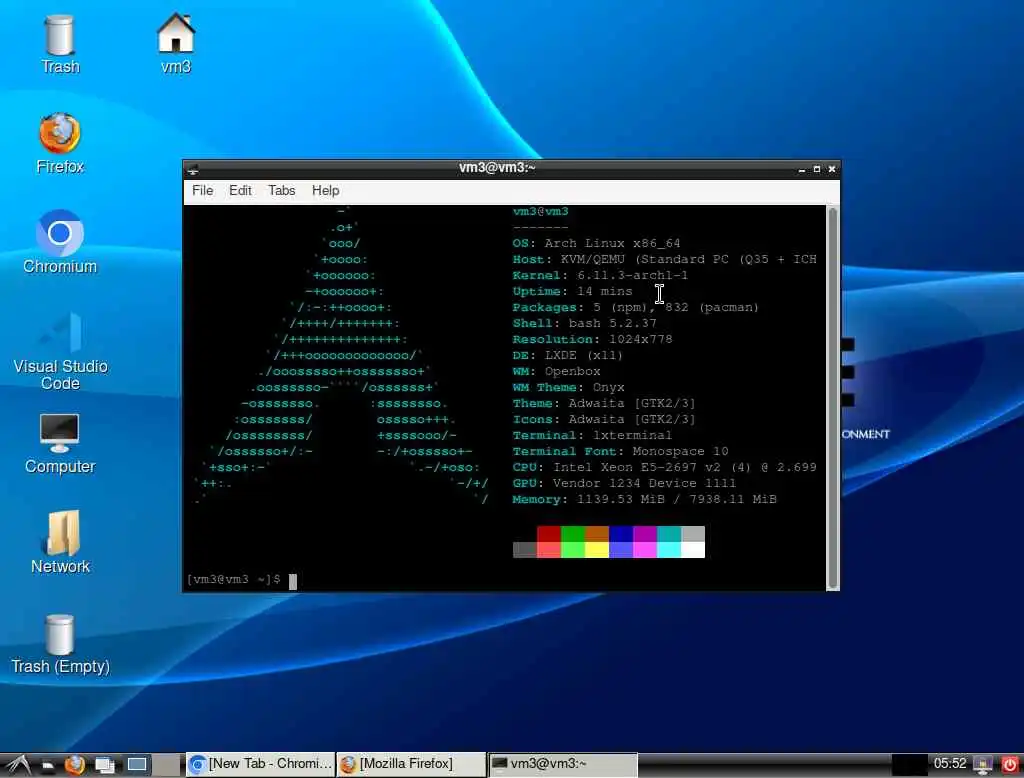The height and width of the screenshot is (778, 1024).
Task: Click the 'Icons: Adwaita [GTK2/3]' line
Action: [x=604, y=419]
